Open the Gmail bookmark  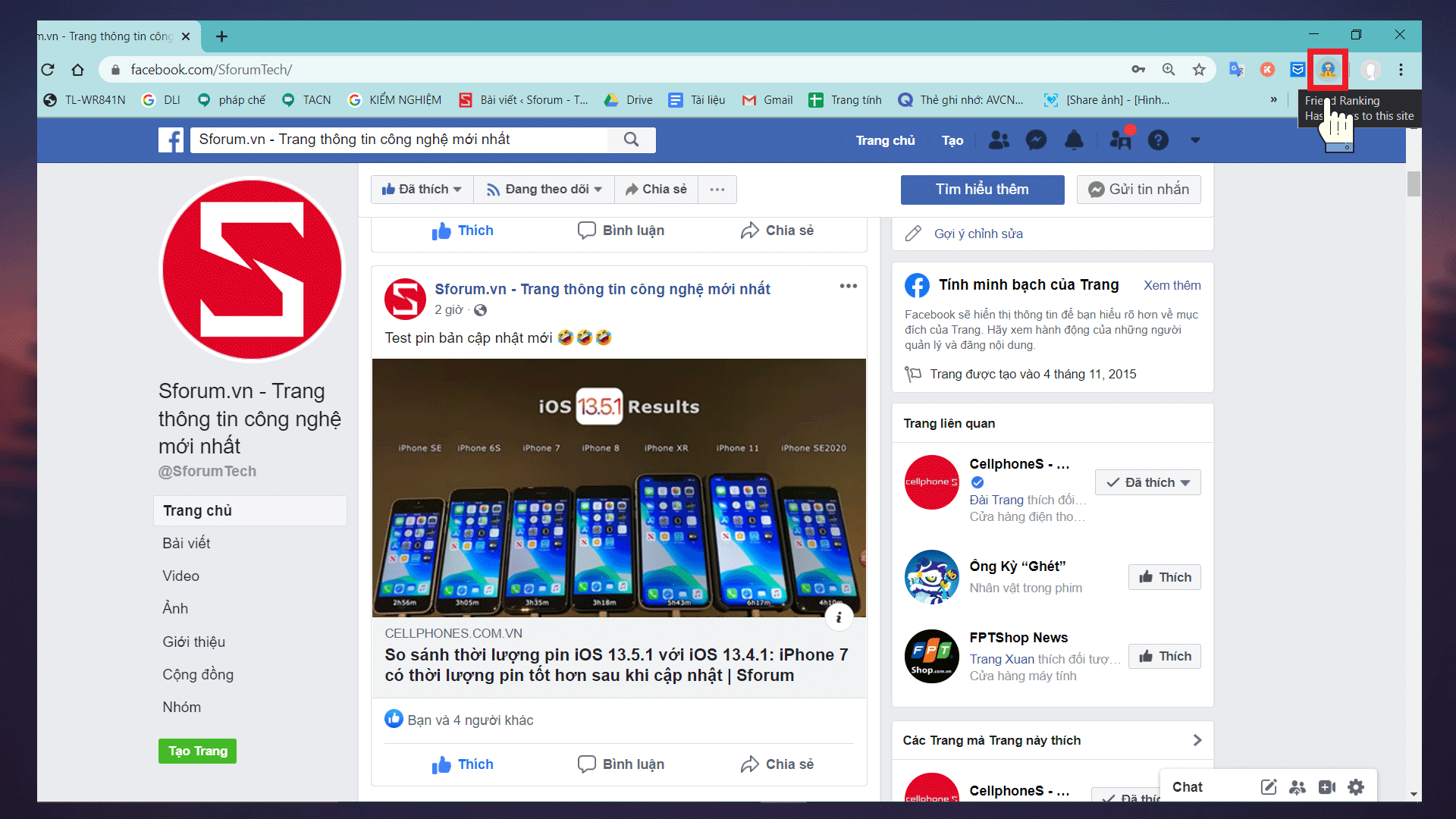tap(767, 99)
